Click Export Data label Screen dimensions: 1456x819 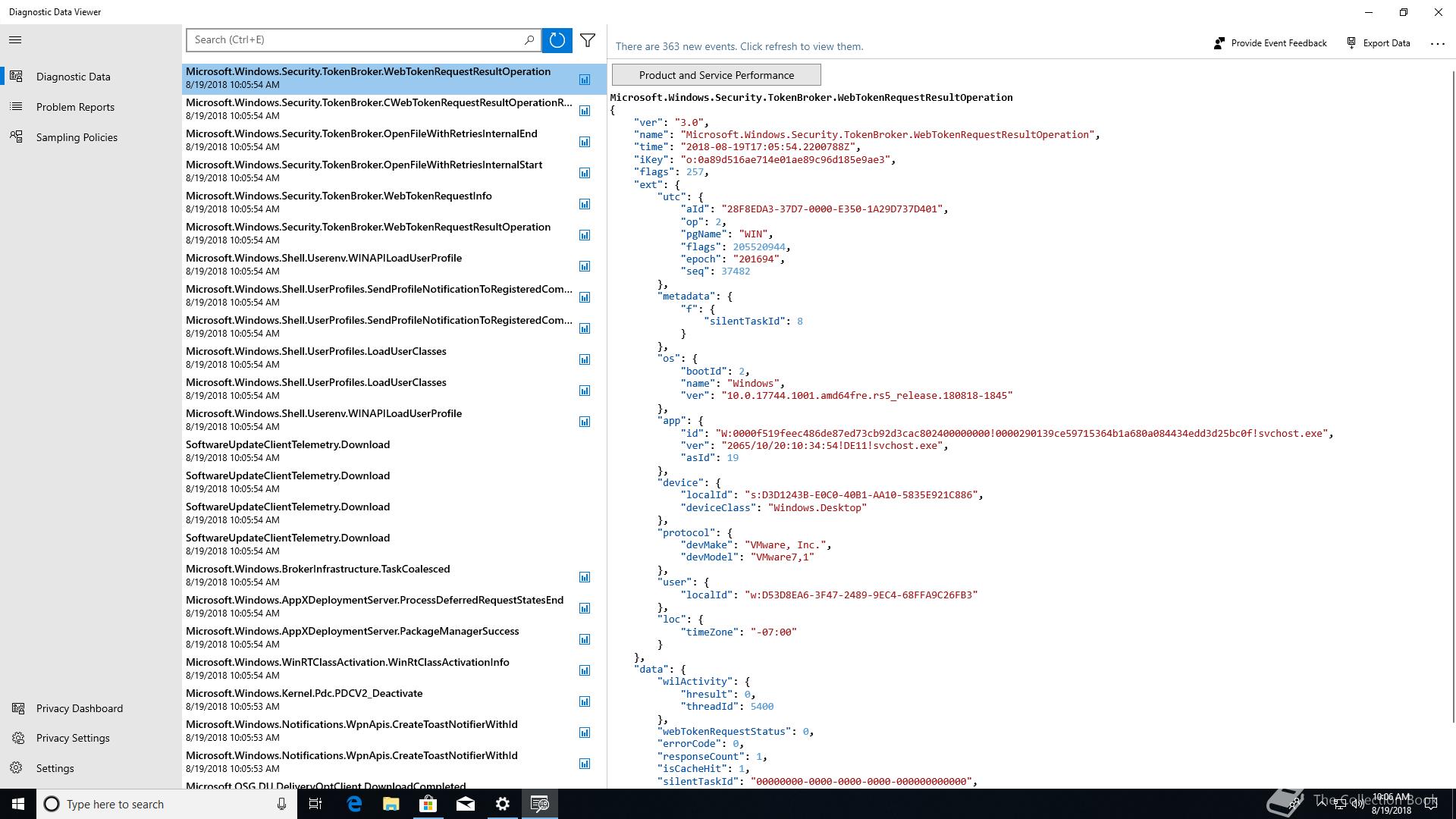click(x=1386, y=43)
